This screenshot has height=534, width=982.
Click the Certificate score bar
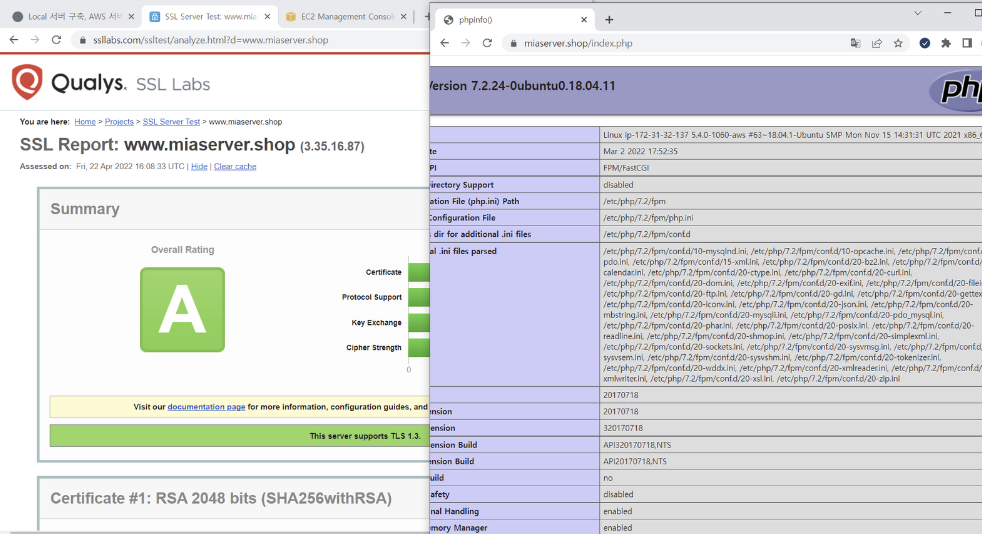click(419, 272)
